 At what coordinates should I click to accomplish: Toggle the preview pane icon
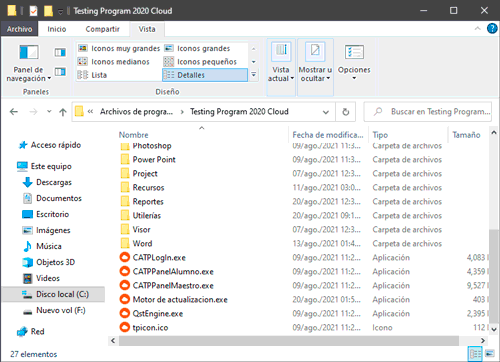[60, 52]
